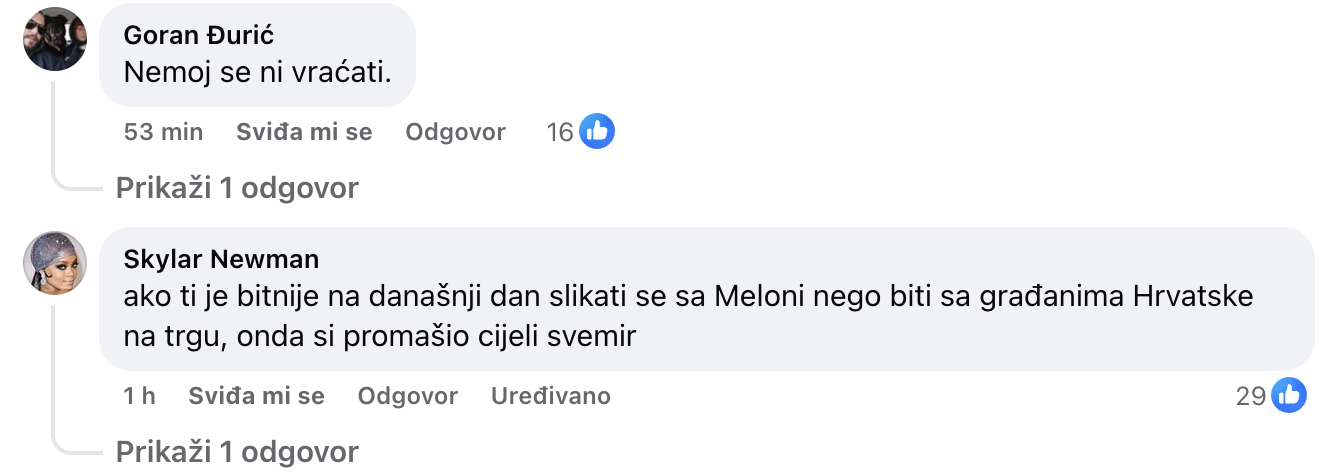1342x476 pixels.
Task: Expand Prikaži 1 odgovor under Skylar's comment
Action: (237, 452)
